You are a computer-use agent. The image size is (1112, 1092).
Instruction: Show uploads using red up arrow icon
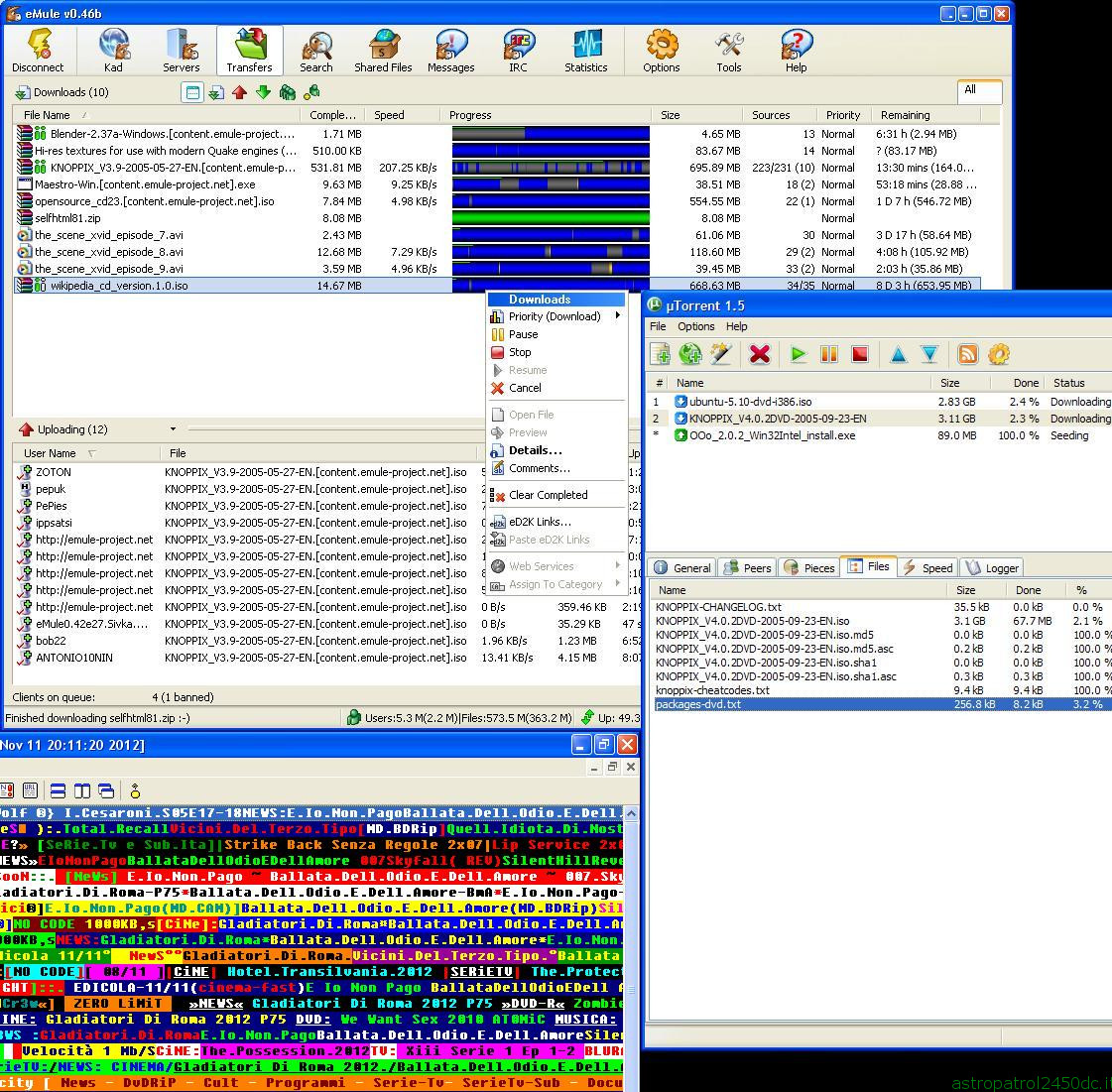(240, 92)
